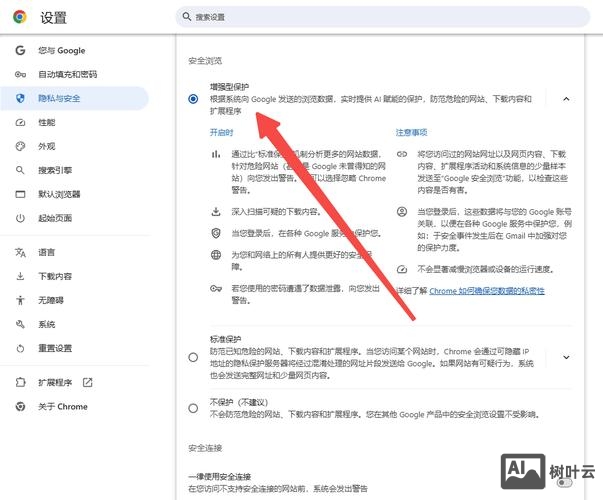Click the key icon beside 密码遭遇了数据泄露 text
This screenshot has height=500, width=603.
pos(216,288)
